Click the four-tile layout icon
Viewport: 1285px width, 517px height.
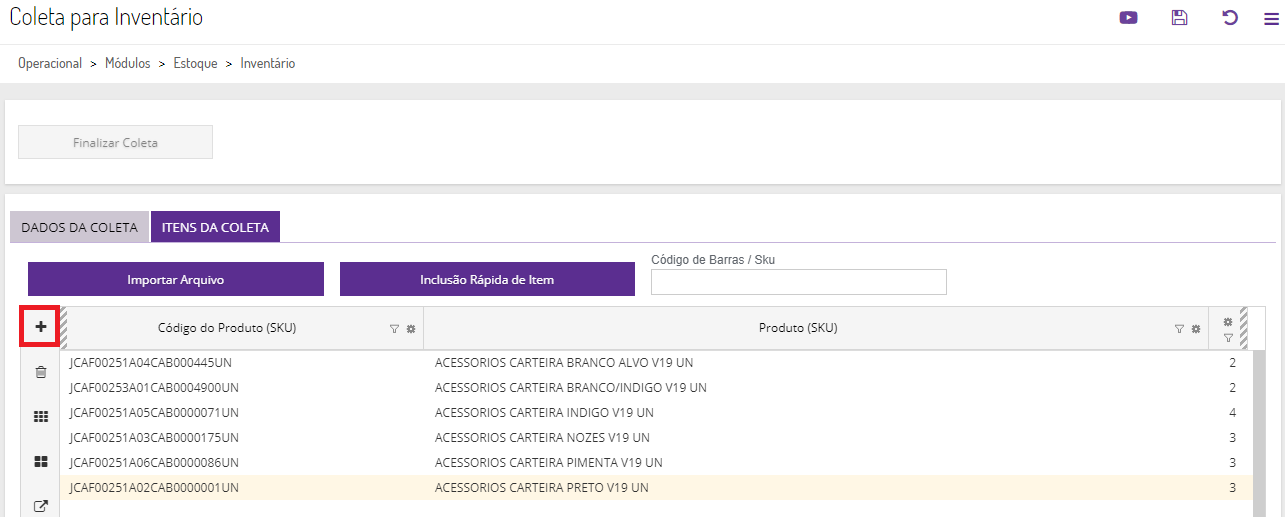(41, 462)
